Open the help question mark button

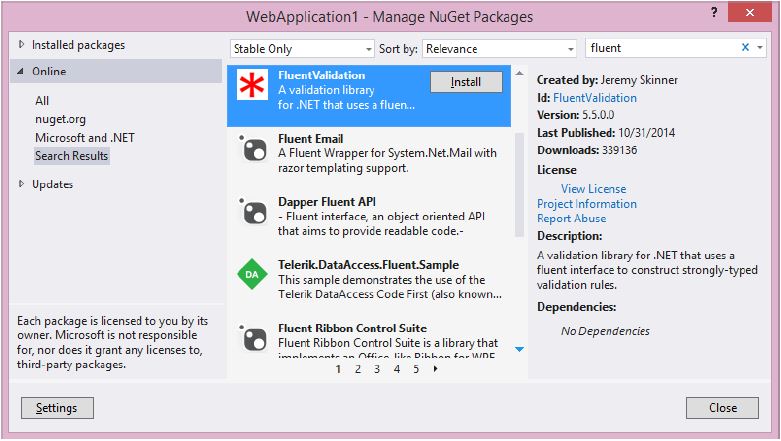click(714, 12)
